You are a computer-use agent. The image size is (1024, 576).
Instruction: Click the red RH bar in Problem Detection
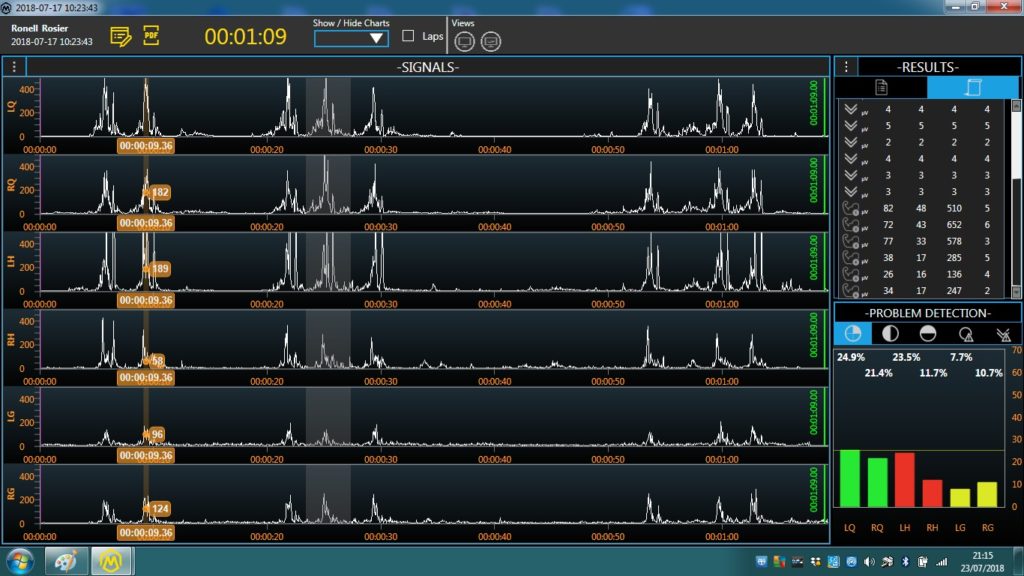pyautogui.click(x=932, y=493)
